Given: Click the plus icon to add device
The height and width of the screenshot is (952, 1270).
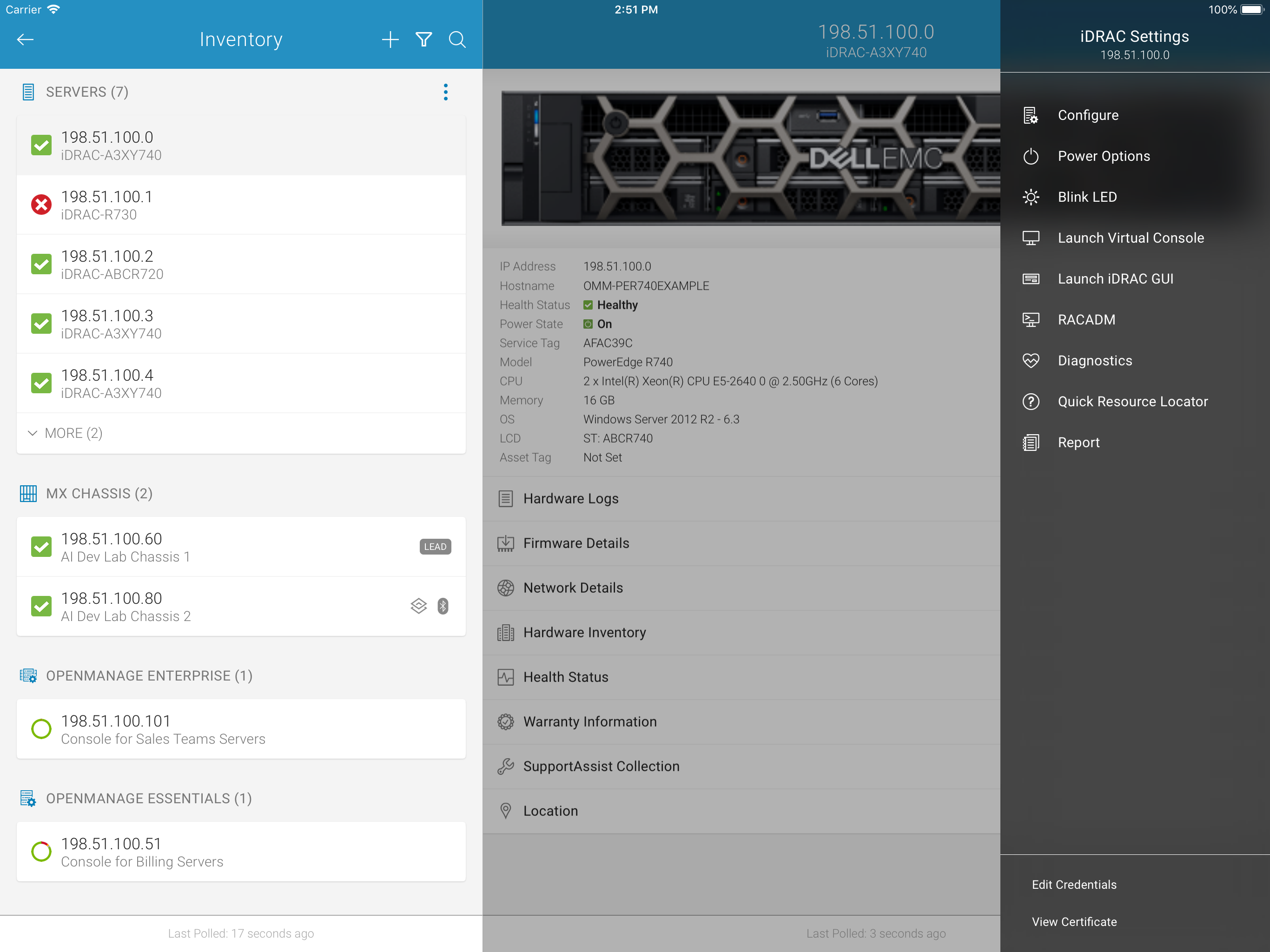Looking at the screenshot, I should 390,40.
